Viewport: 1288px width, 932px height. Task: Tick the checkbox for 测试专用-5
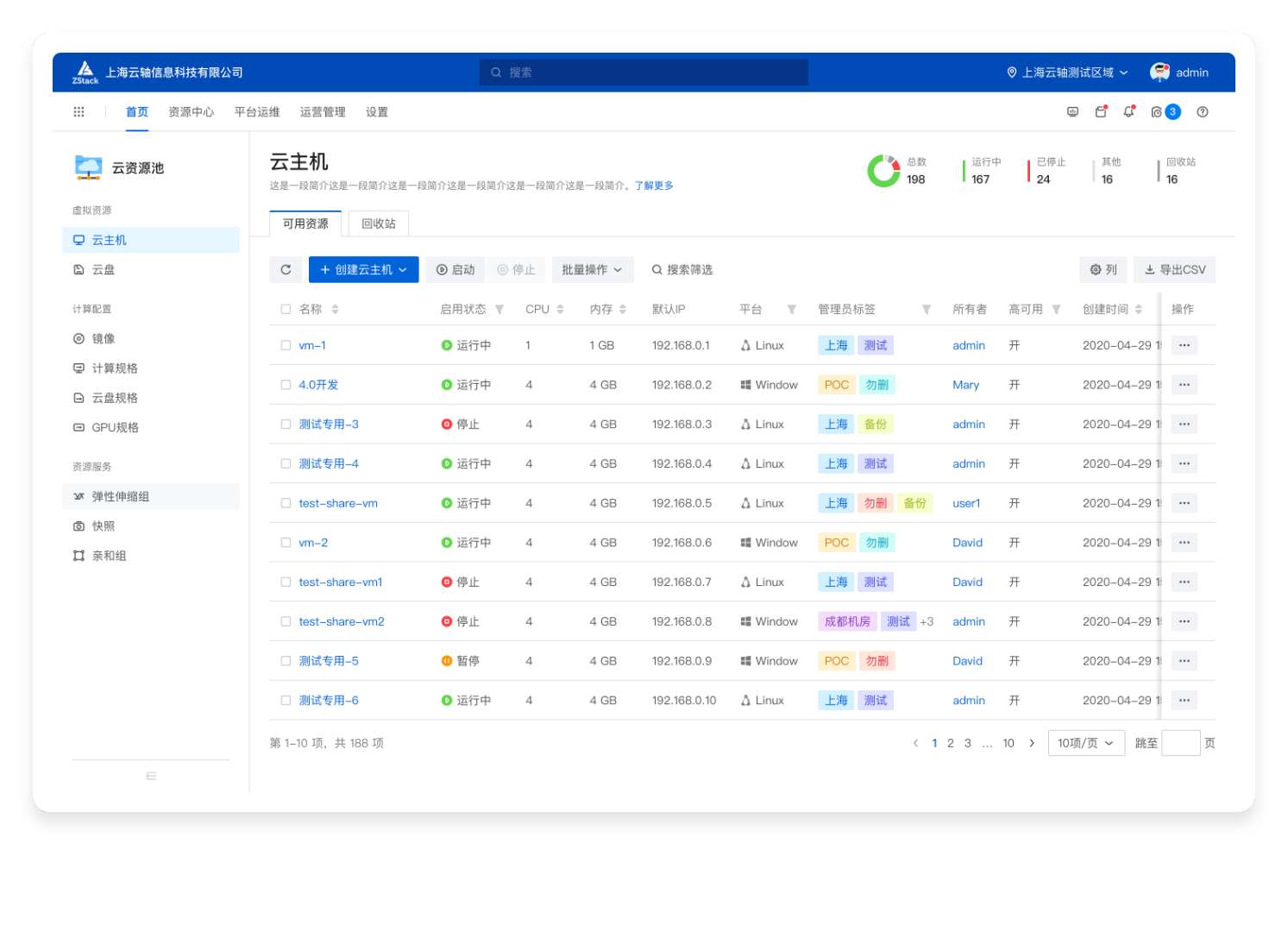pyautogui.click(x=286, y=661)
